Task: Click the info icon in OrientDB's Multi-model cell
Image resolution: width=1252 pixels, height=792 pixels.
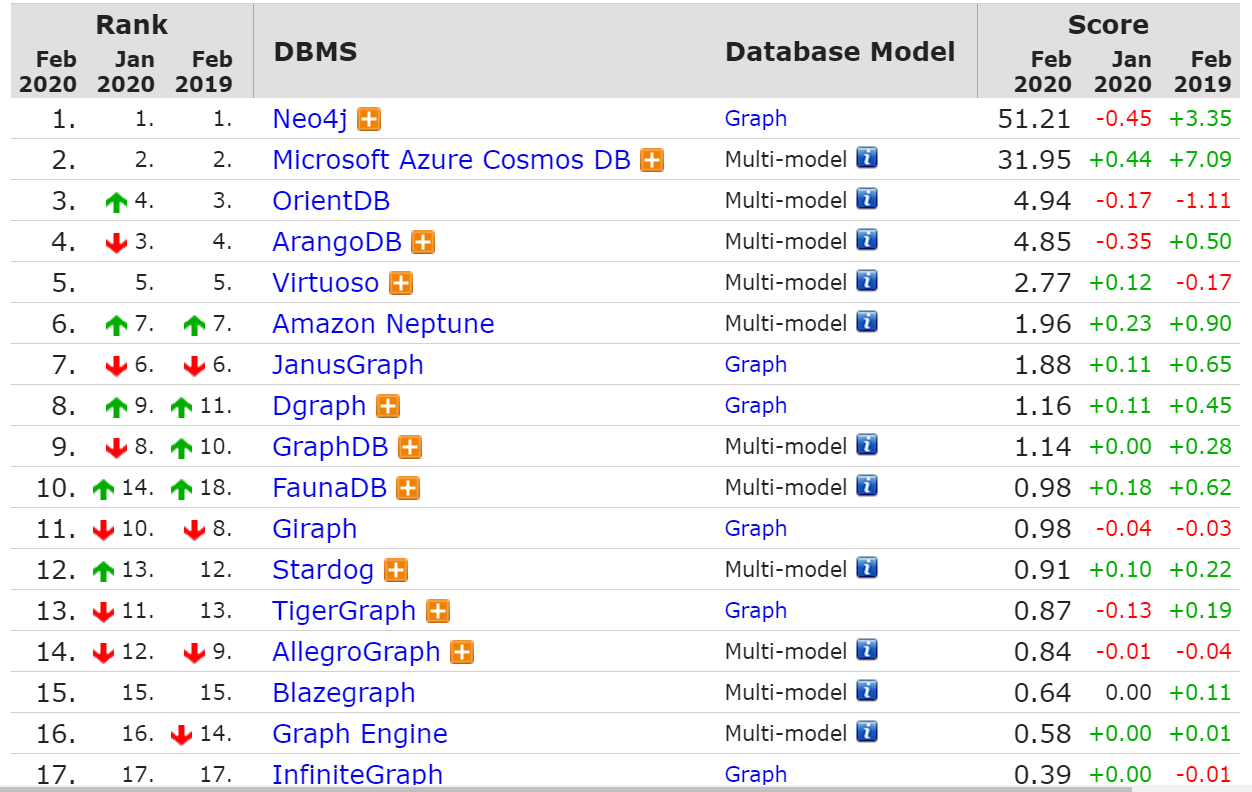Action: pos(867,199)
